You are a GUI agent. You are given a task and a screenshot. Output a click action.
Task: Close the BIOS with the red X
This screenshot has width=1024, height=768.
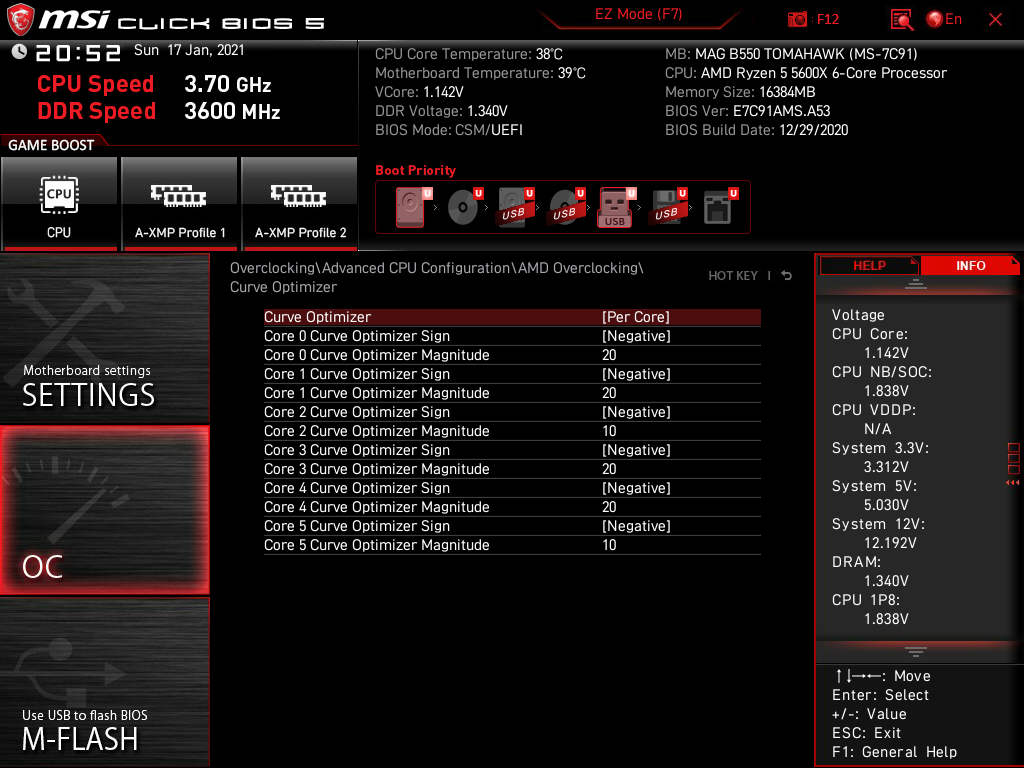pos(995,20)
